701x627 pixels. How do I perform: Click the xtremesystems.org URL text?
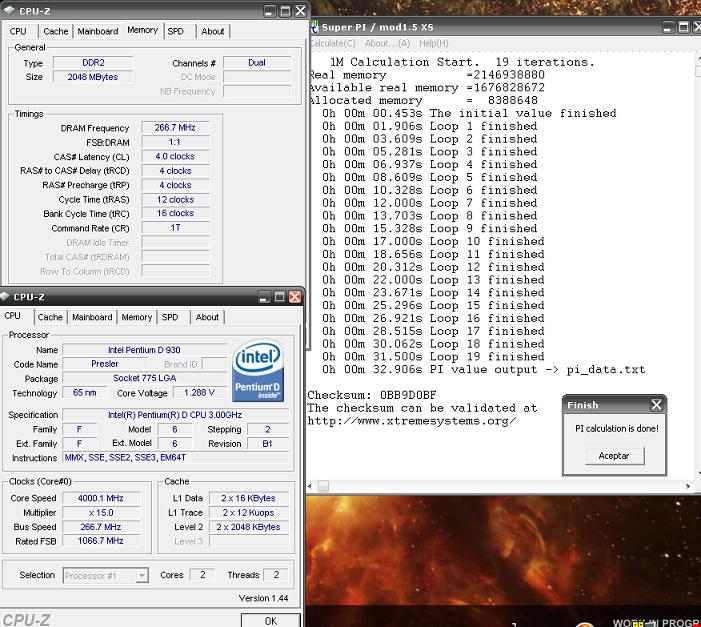(x=412, y=421)
